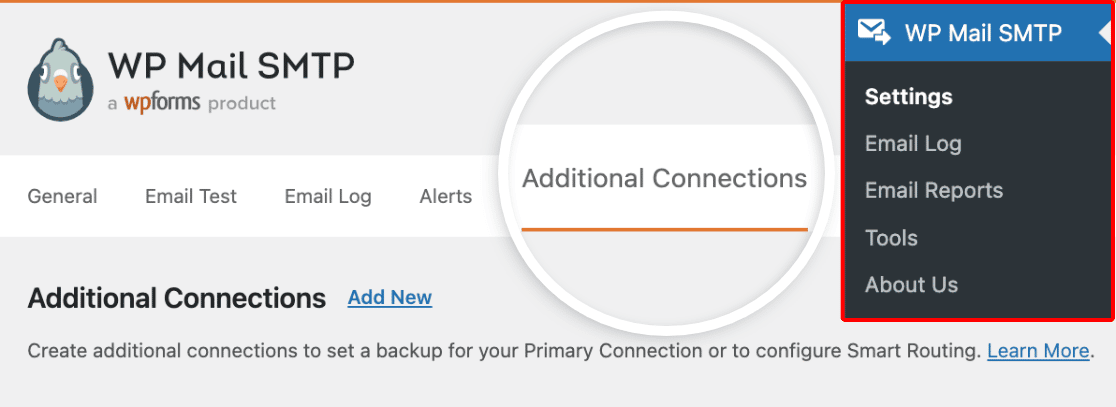Screen dimensions: 1116x407
Task: Open Email Log from the sidebar submenu
Action: 913,144
